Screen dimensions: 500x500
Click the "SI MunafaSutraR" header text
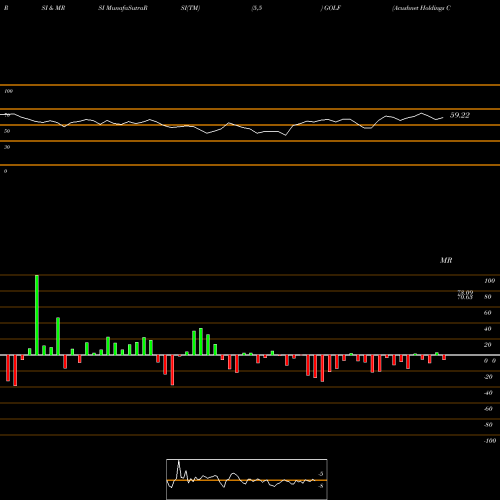pos(123,8)
